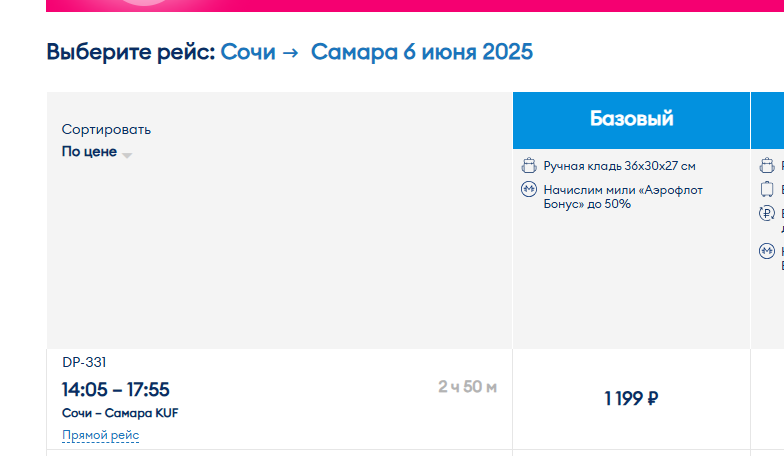Select the partially visible tariff header after Базовый

pyautogui.click(x=768, y=120)
